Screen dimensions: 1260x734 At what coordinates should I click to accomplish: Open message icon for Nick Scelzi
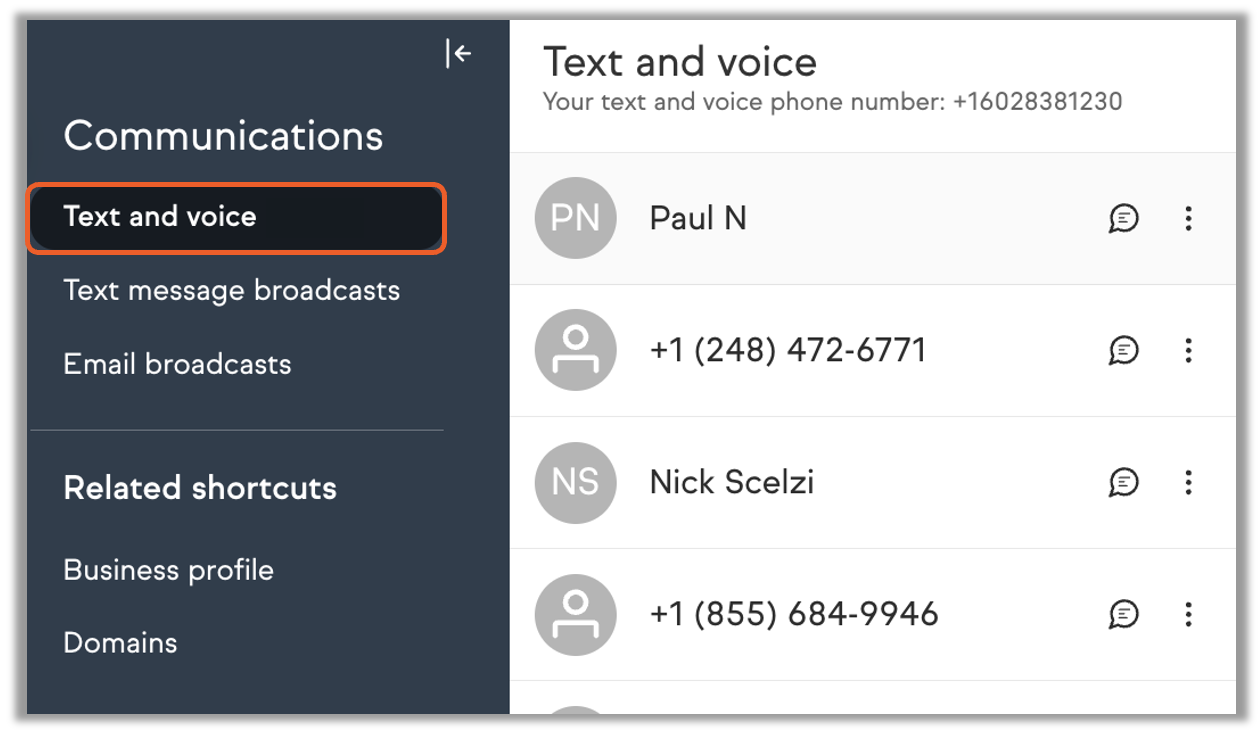tap(1124, 482)
